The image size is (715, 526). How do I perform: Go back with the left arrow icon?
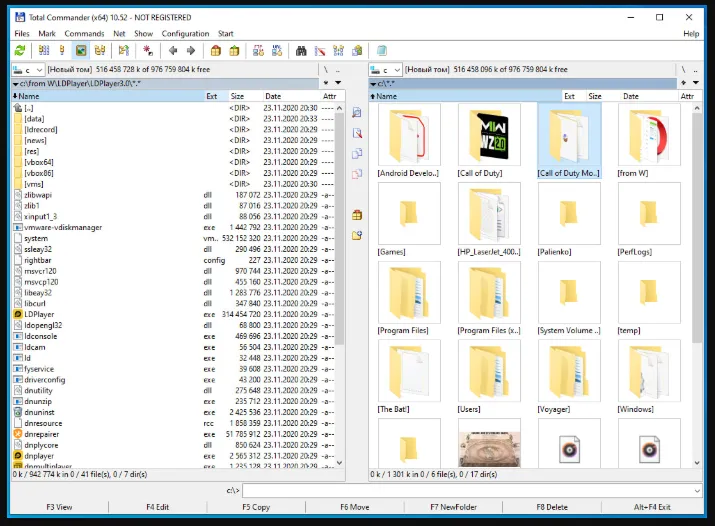point(172,51)
